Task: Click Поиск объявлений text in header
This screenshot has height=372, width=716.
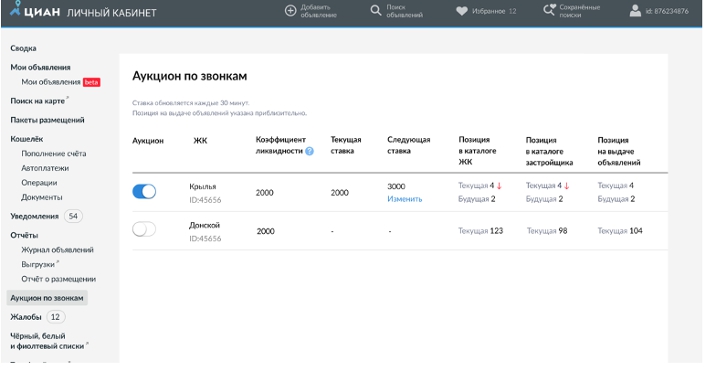Action: click(405, 11)
